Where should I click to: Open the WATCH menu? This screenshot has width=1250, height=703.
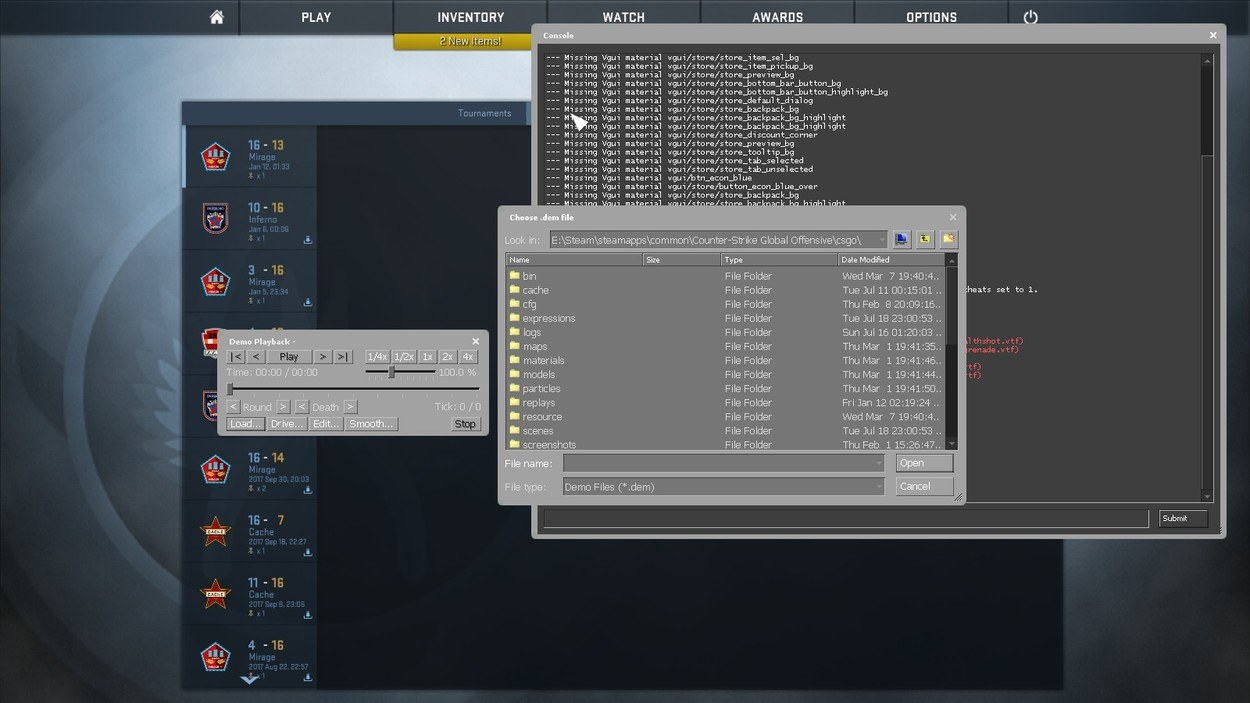[x=623, y=17]
